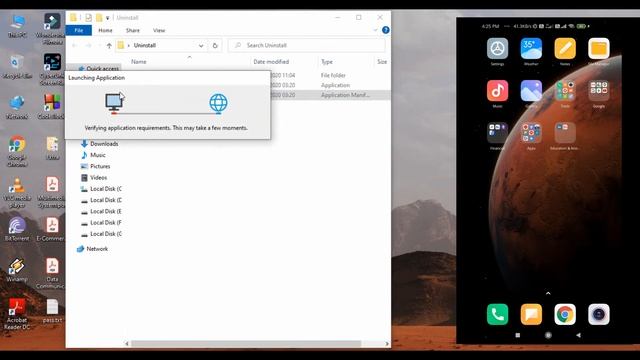Open Phone dialer in phone dock
This screenshot has width=640, height=360.
click(x=497, y=314)
